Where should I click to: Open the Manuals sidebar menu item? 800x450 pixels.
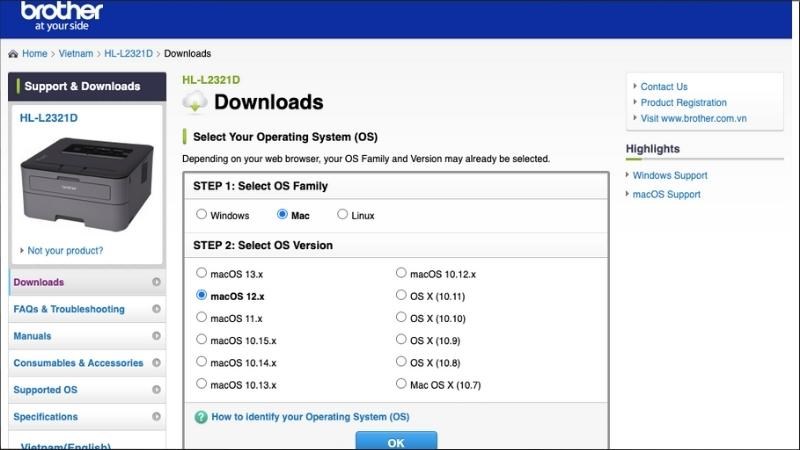(x=32, y=336)
